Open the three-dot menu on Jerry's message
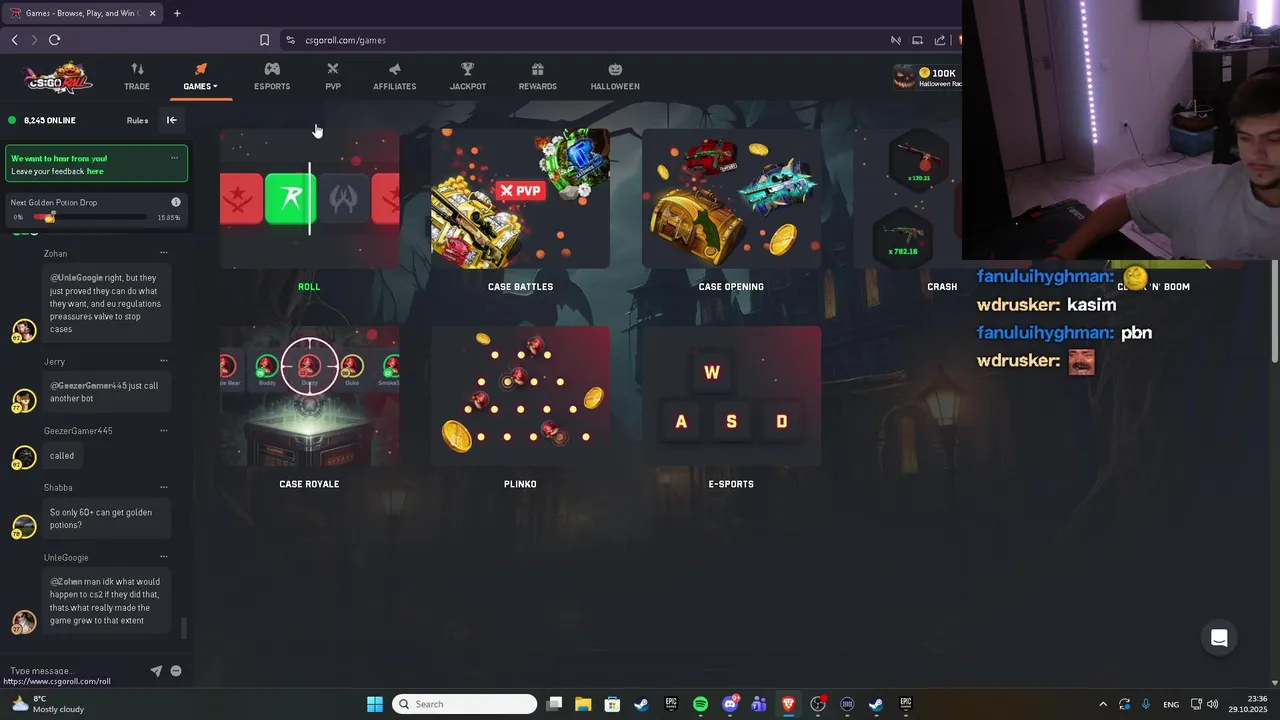 coord(164,361)
